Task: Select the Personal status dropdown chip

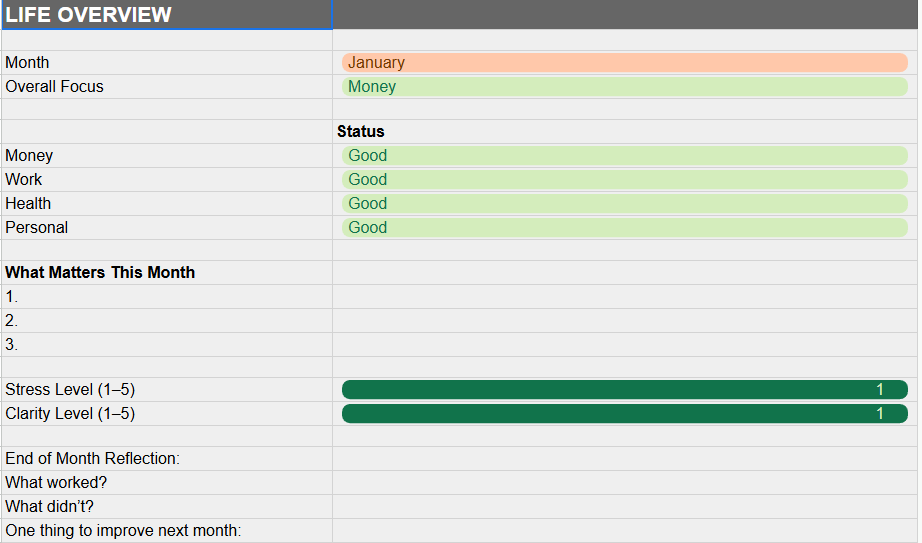Action: point(624,228)
